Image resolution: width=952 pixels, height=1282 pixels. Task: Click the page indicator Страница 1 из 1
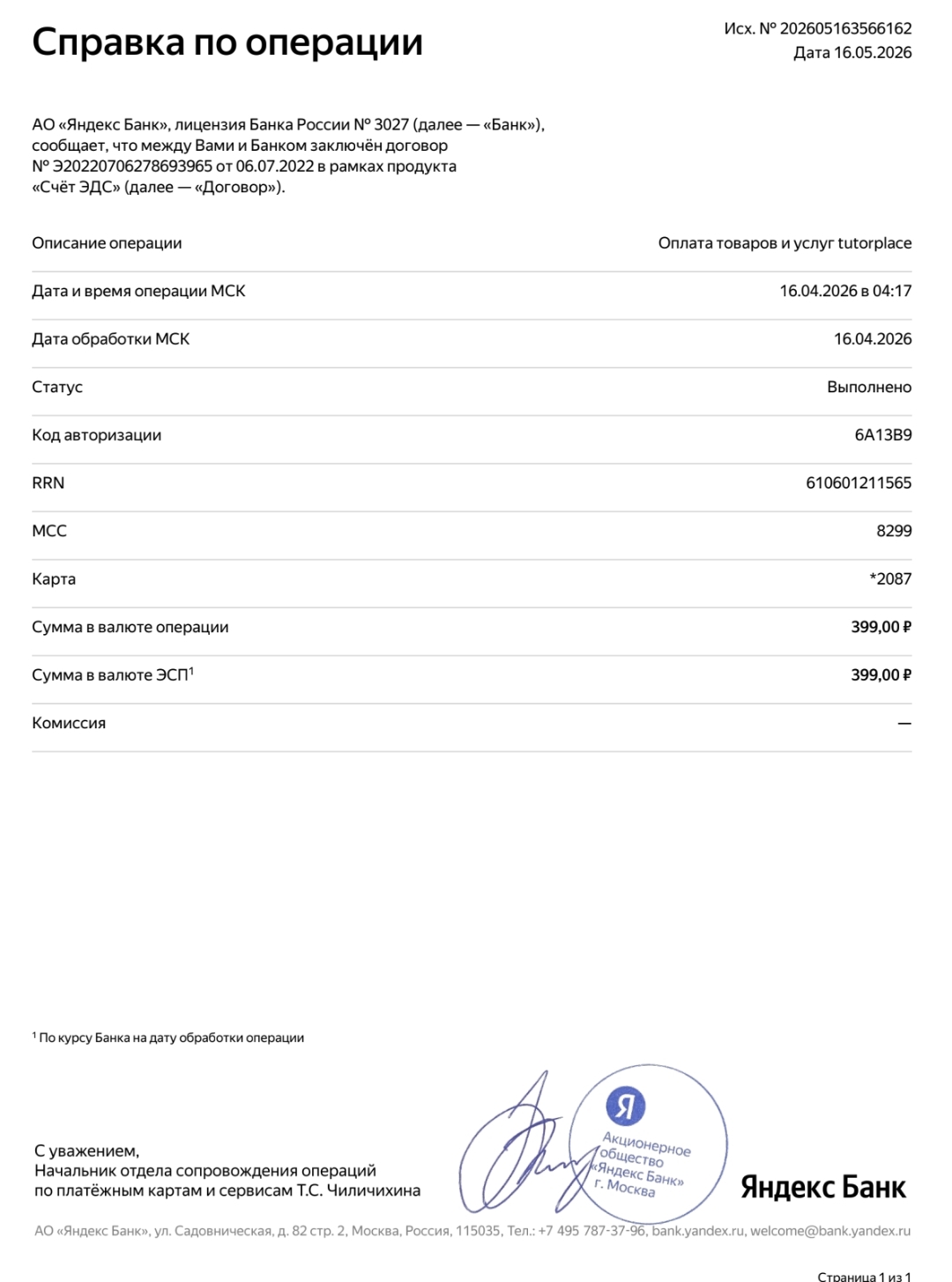click(x=865, y=1275)
